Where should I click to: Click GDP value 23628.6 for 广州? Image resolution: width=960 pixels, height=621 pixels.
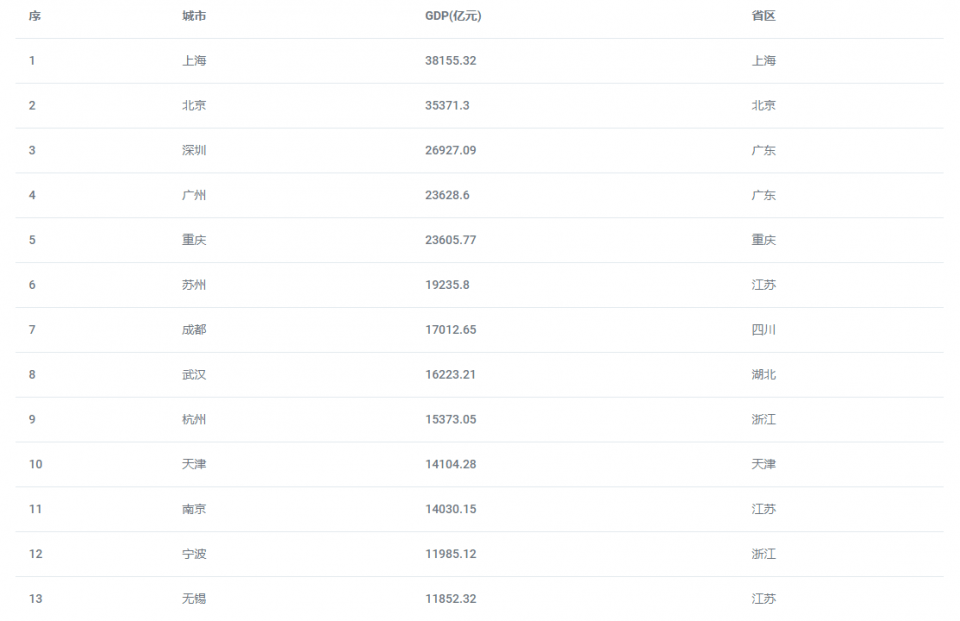[447, 195]
